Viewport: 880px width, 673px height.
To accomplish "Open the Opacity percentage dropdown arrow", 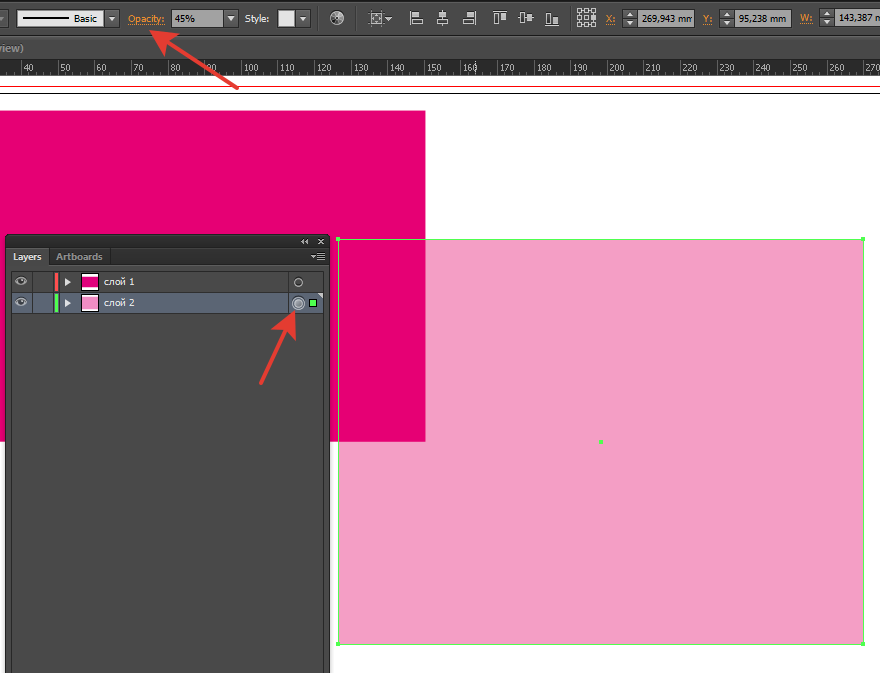I will (231, 19).
